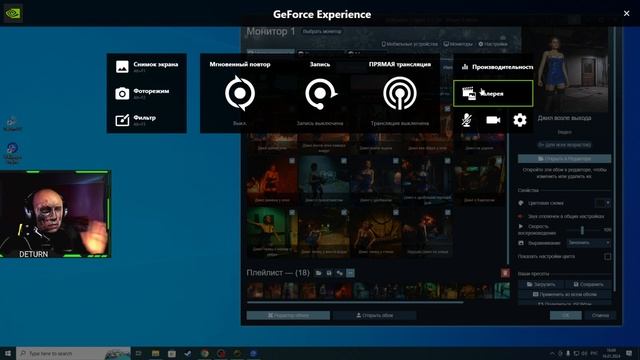Click playlist save icon next to Плейлист
The width and height of the screenshot is (640, 360).
pos(329,273)
